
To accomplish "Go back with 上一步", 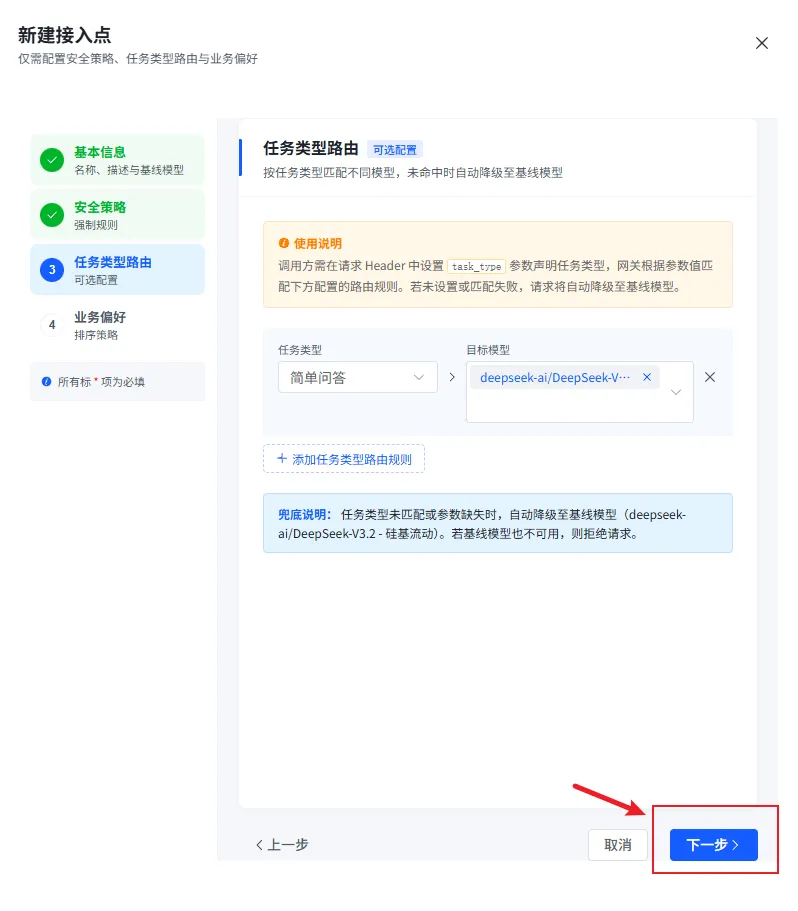I will tap(282, 844).
